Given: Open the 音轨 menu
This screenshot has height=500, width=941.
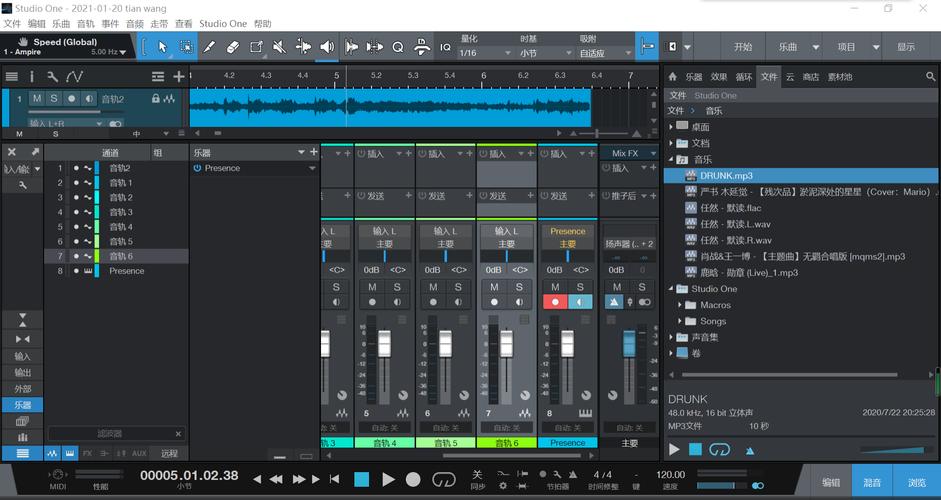Looking at the screenshot, I should [86, 23].
